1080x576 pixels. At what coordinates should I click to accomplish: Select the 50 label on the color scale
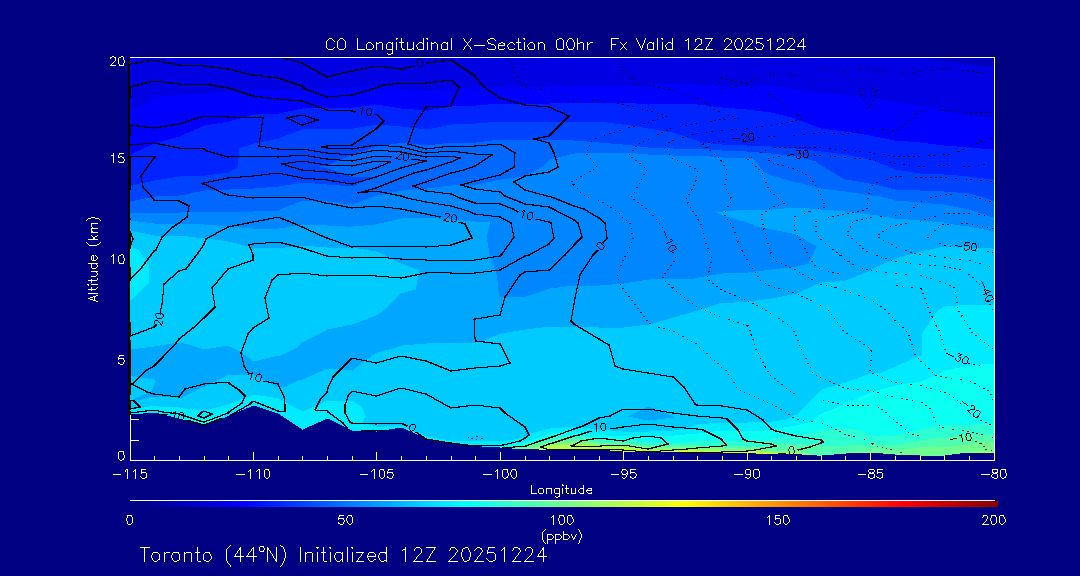[345, 520]
